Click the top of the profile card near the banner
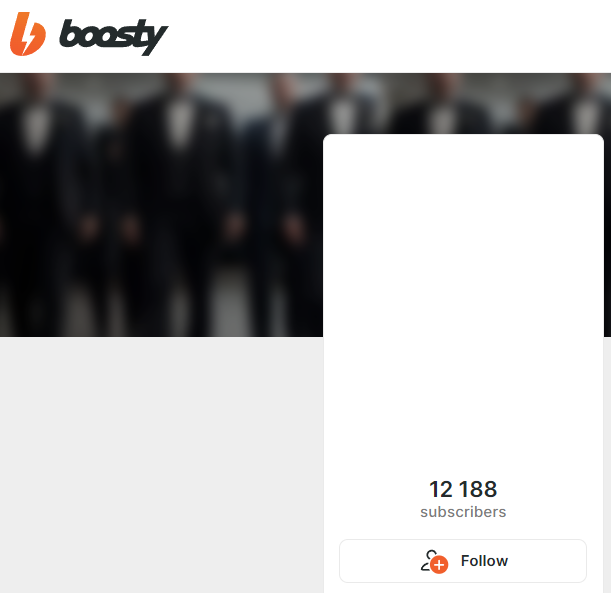Screen dimensions: 611x593 (463, 141)
